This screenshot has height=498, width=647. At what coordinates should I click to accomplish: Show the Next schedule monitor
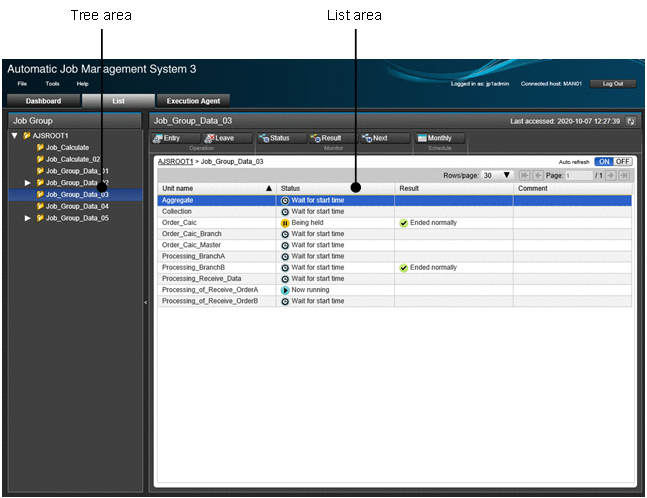tap(375, 139)
